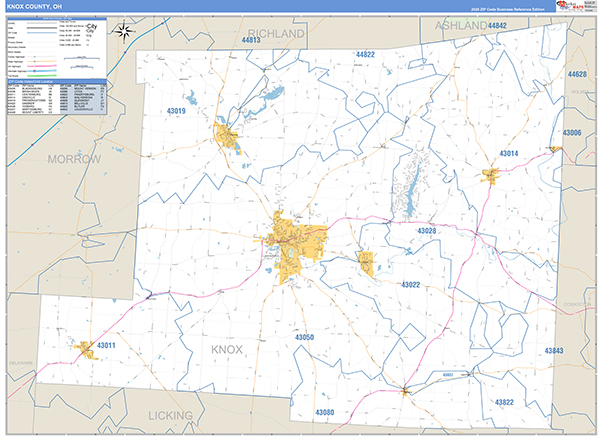Click ZIP code label 44842
This screenshot has height=436, width=600.
point(497,26)
